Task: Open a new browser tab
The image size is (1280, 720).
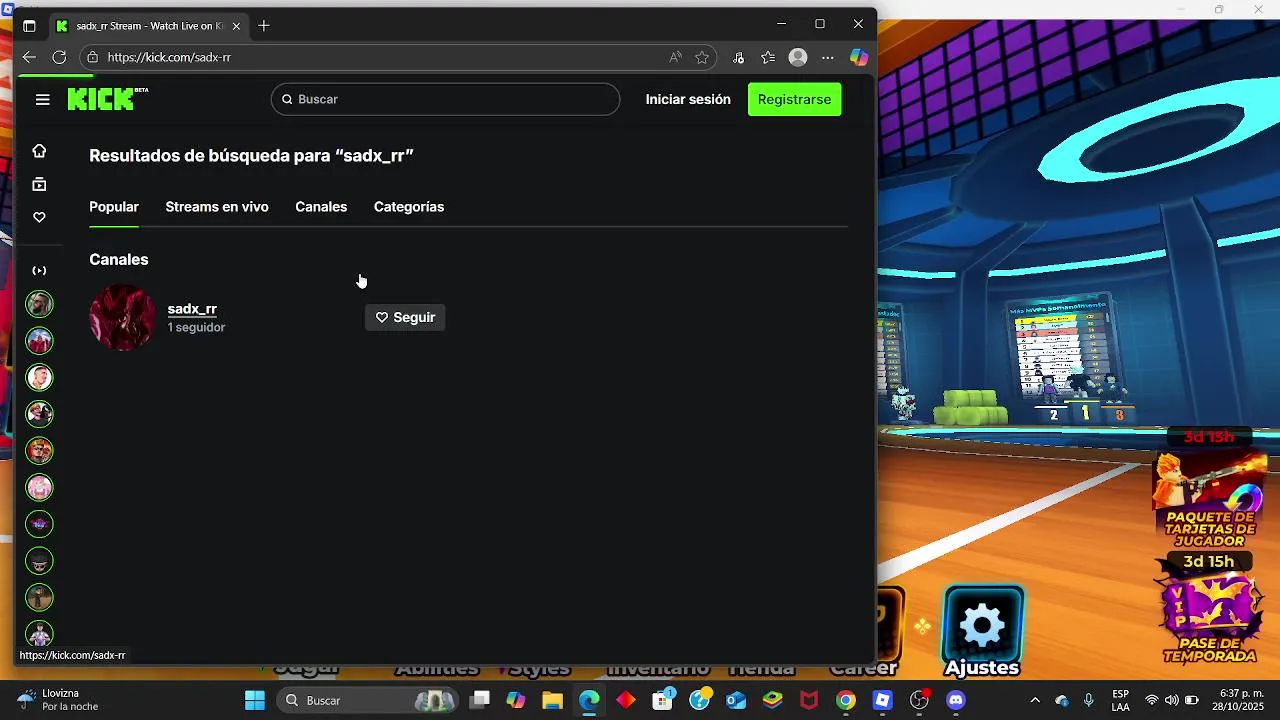Action: pyautogui.click(x=264, y=25)
